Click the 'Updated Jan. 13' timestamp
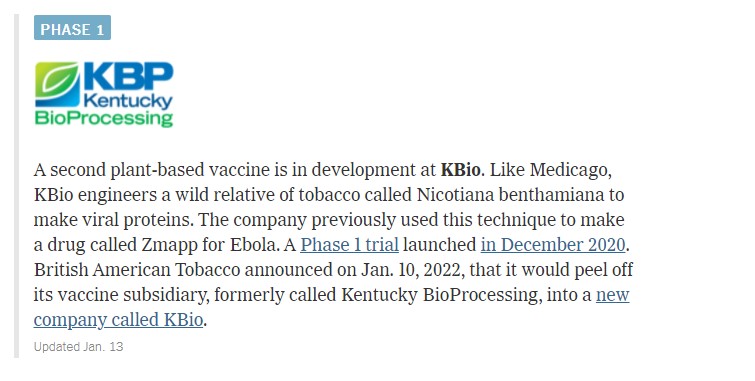Image resolution: width=755 pixels, height=381 pixels. coord(78,347)
